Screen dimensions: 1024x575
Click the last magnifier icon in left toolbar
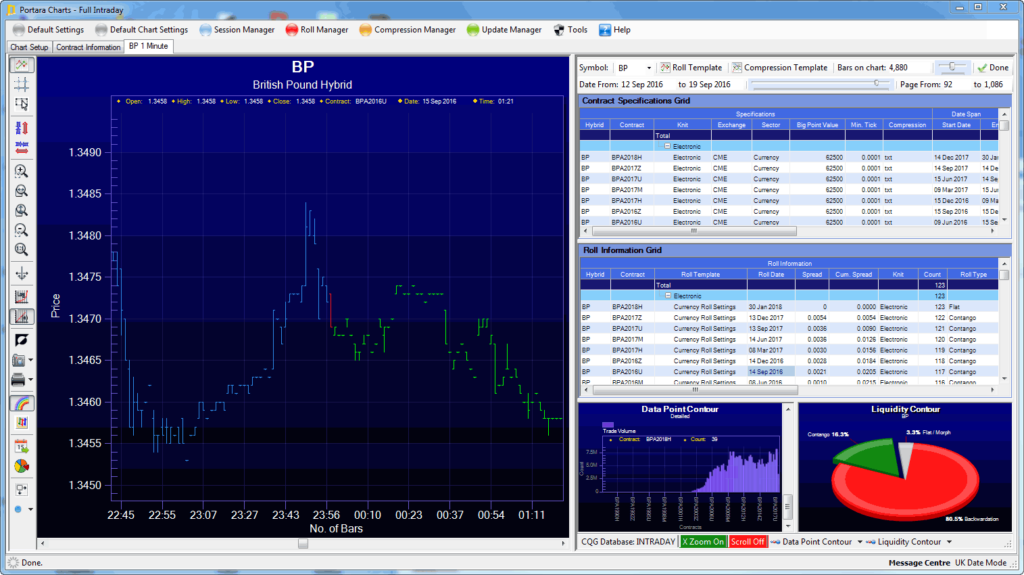pos(22,250)
